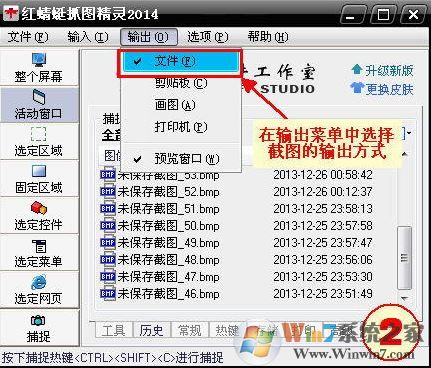Click BMP icon of 未保存截图_52.bmp
This screenshot has height=368, width=431.
click(108, 191)
